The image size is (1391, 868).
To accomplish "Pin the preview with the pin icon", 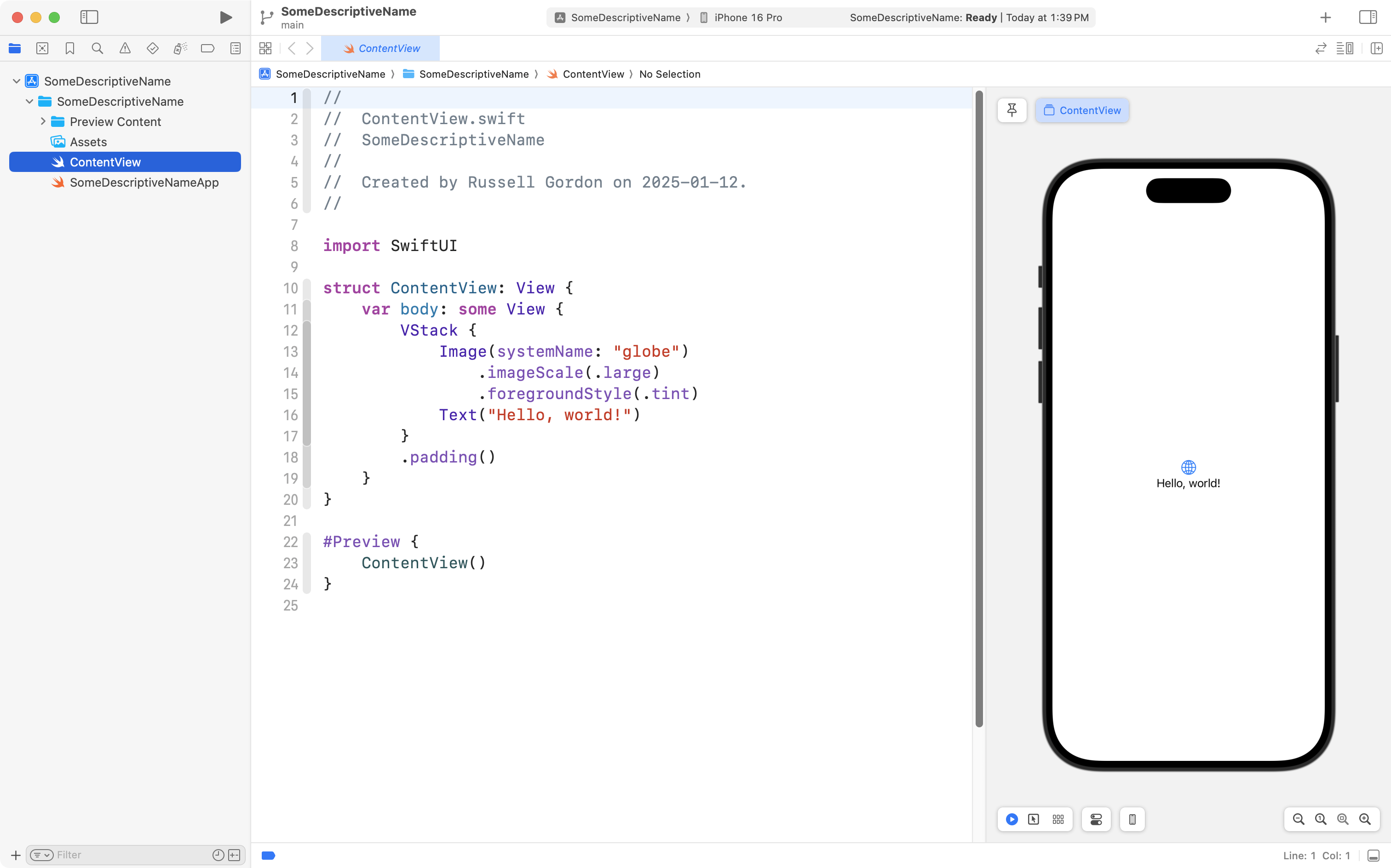I will [1012, 110].
